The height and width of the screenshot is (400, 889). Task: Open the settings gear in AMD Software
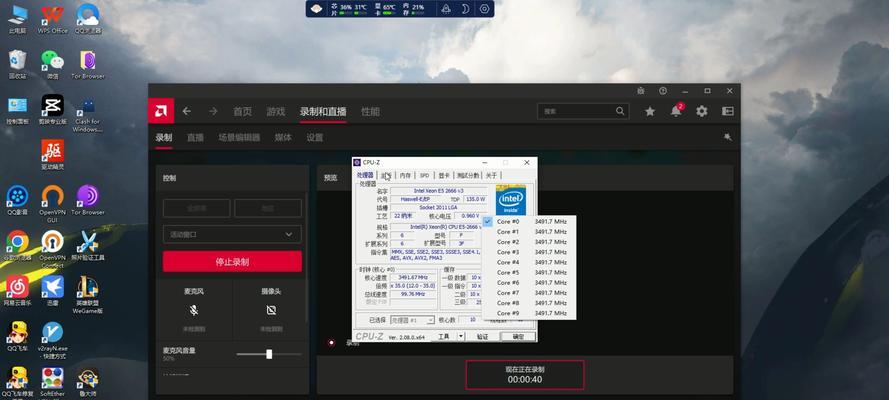[x=702, y=111]
